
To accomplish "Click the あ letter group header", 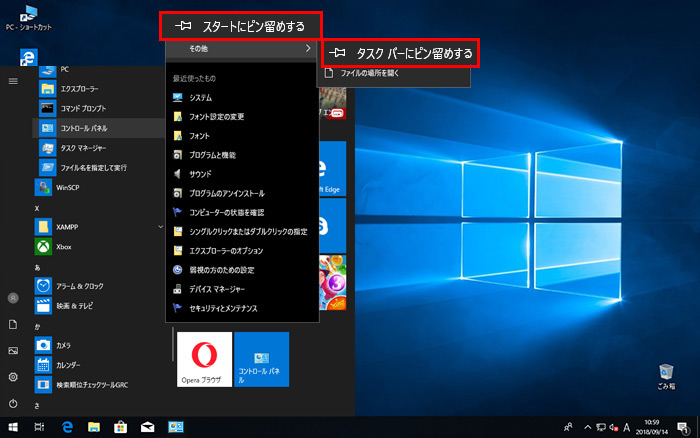I will click(37, 267).
